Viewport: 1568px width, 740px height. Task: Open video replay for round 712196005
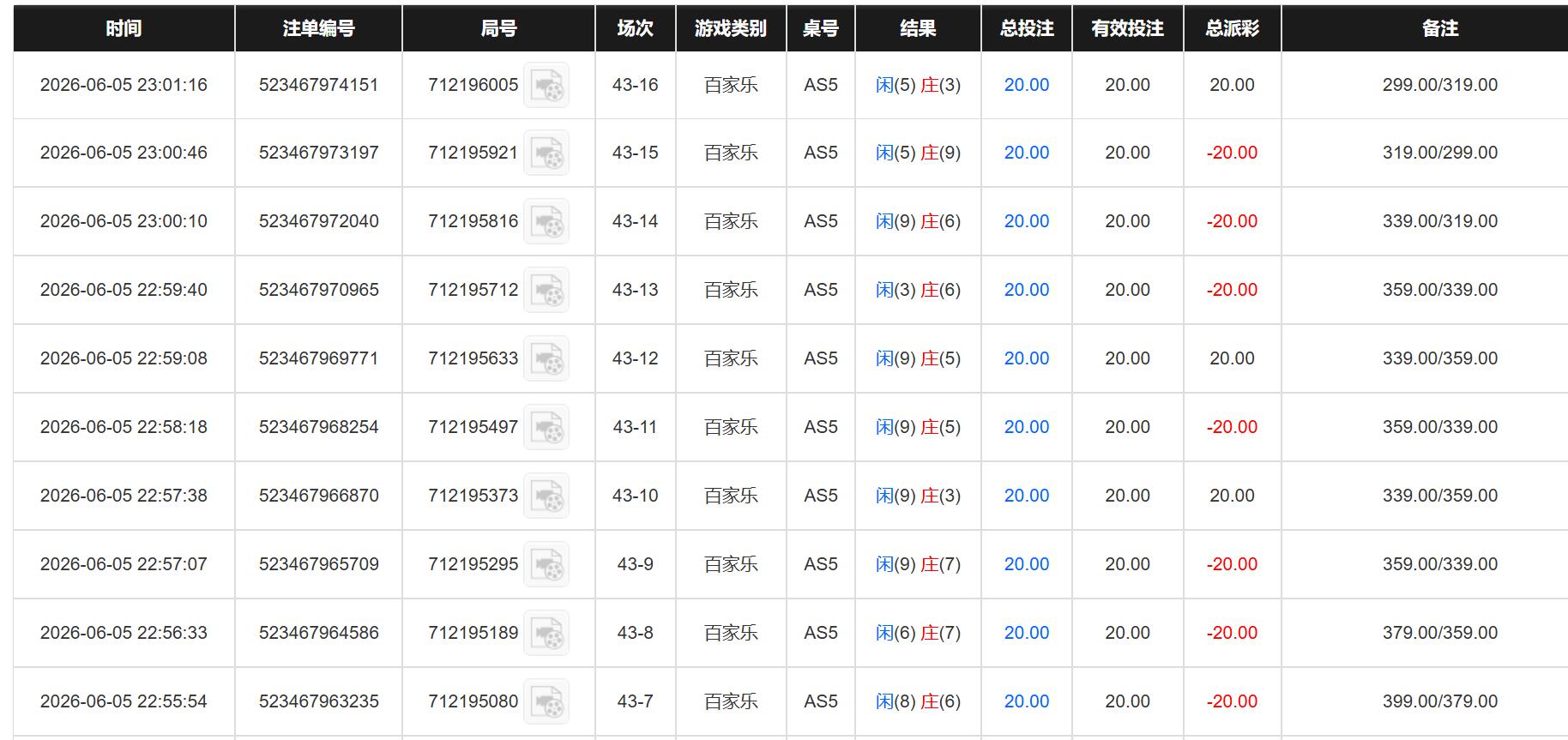coord(546,85)
